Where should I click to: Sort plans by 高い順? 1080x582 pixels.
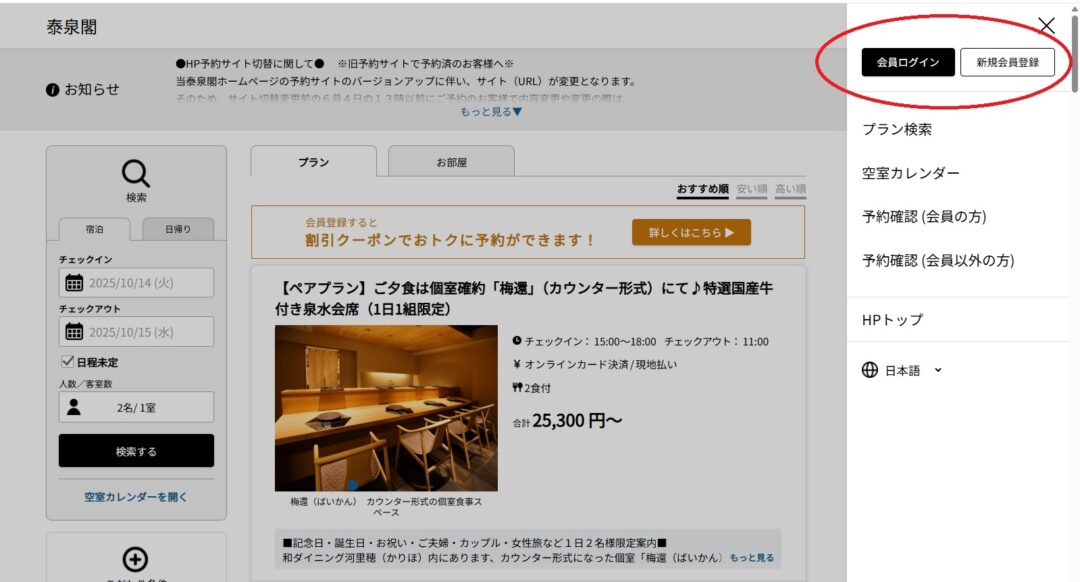click(x=790, y=189)
